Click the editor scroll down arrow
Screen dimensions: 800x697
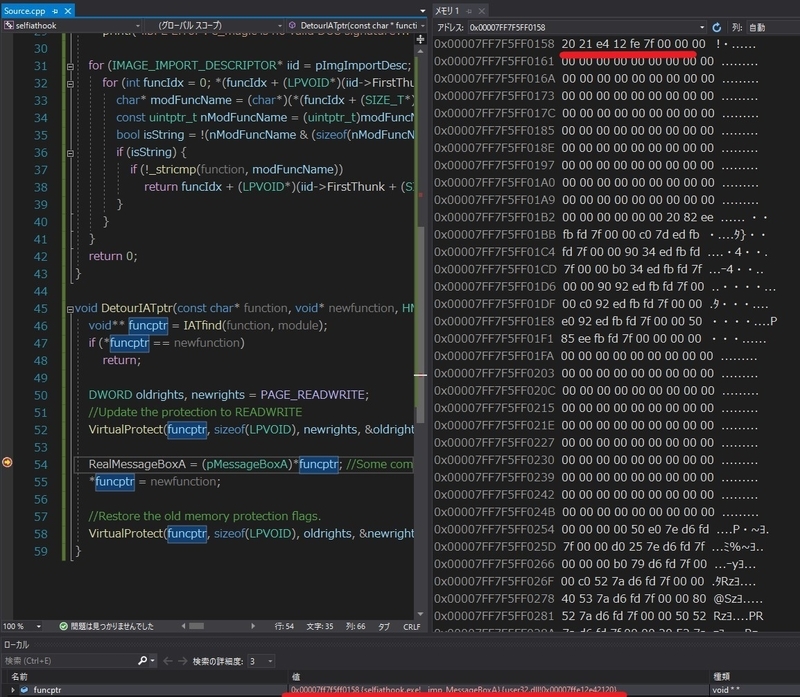[420, 614]
